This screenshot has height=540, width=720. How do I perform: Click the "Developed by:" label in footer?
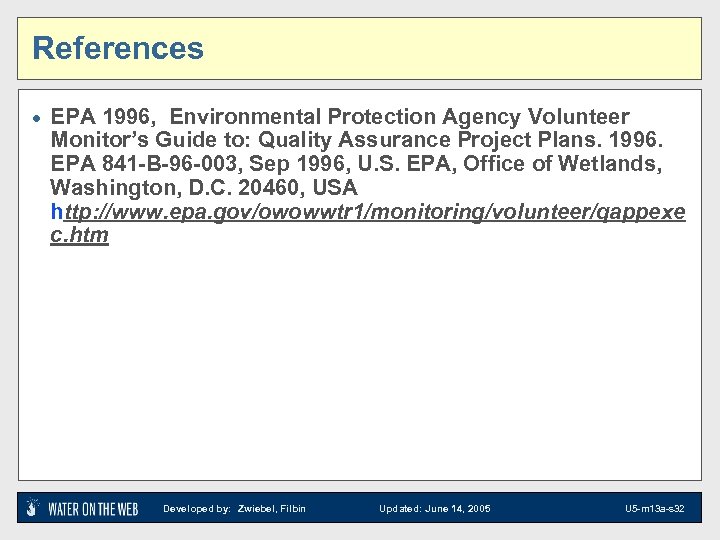pyautogui.click(x=197, y=509)
